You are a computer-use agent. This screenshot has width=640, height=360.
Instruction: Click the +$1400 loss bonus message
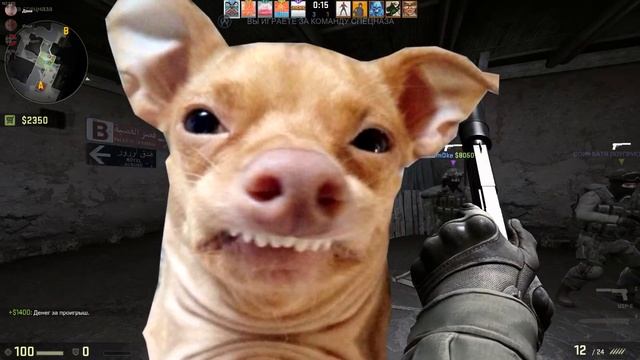(49, 313)
